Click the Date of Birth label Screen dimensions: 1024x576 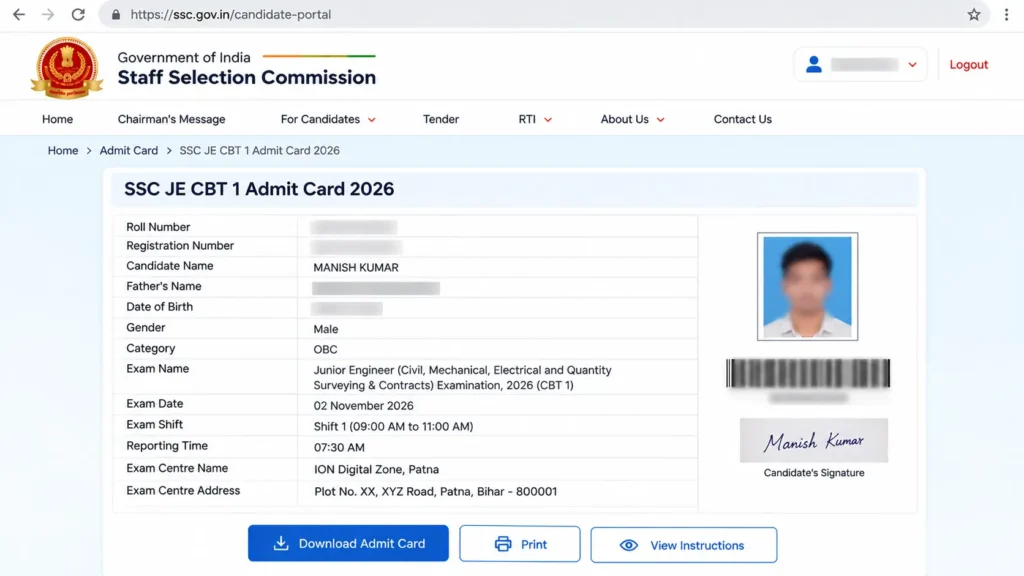[159, 307]
